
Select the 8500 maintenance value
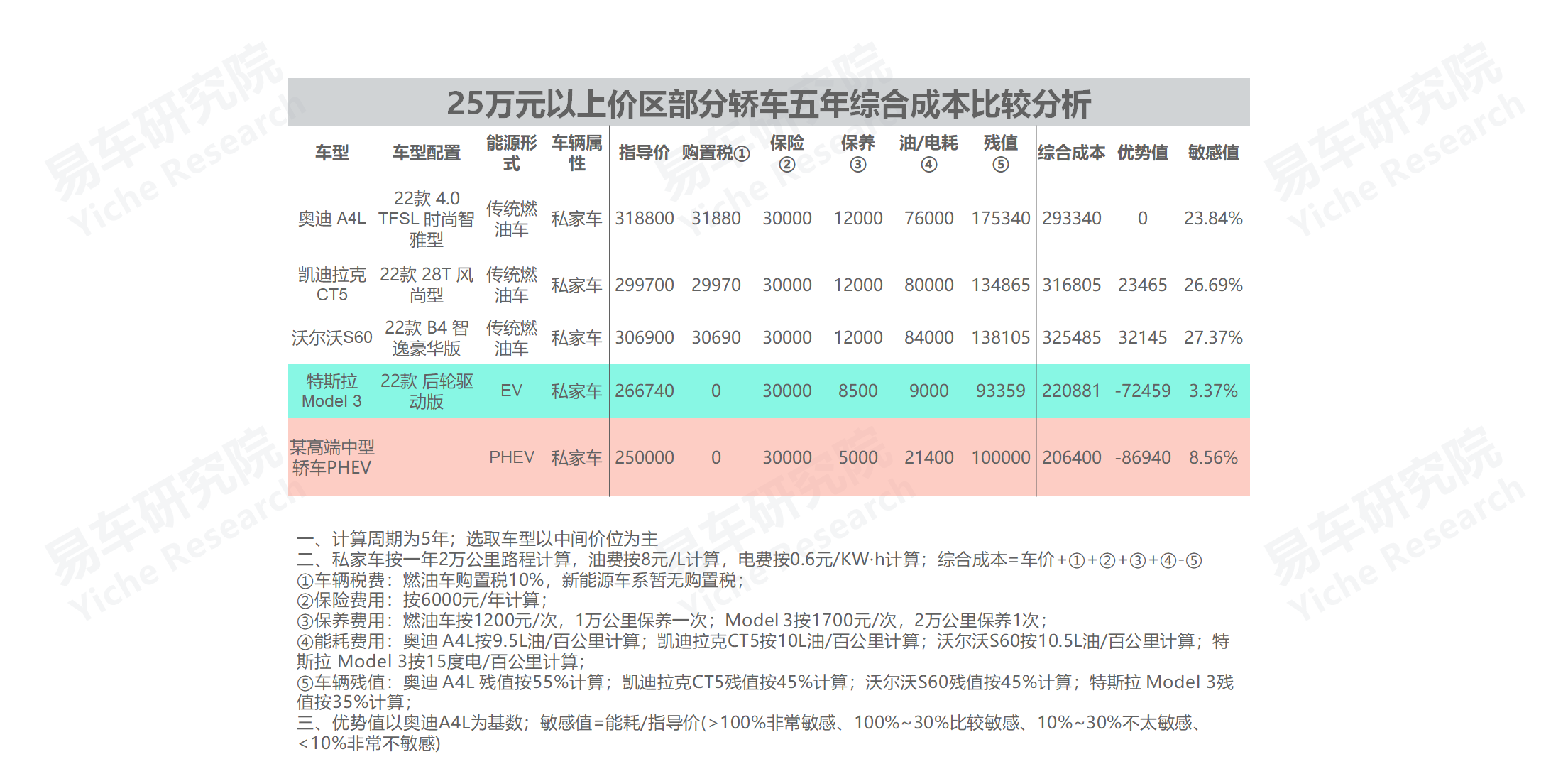click(x=858, y=391)
